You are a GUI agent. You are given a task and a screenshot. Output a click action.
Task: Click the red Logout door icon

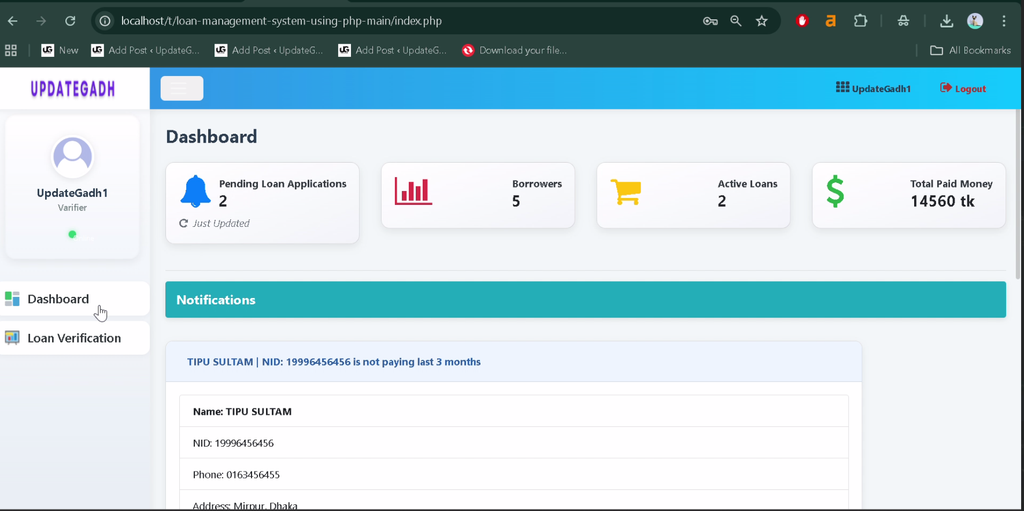[946, 88]
